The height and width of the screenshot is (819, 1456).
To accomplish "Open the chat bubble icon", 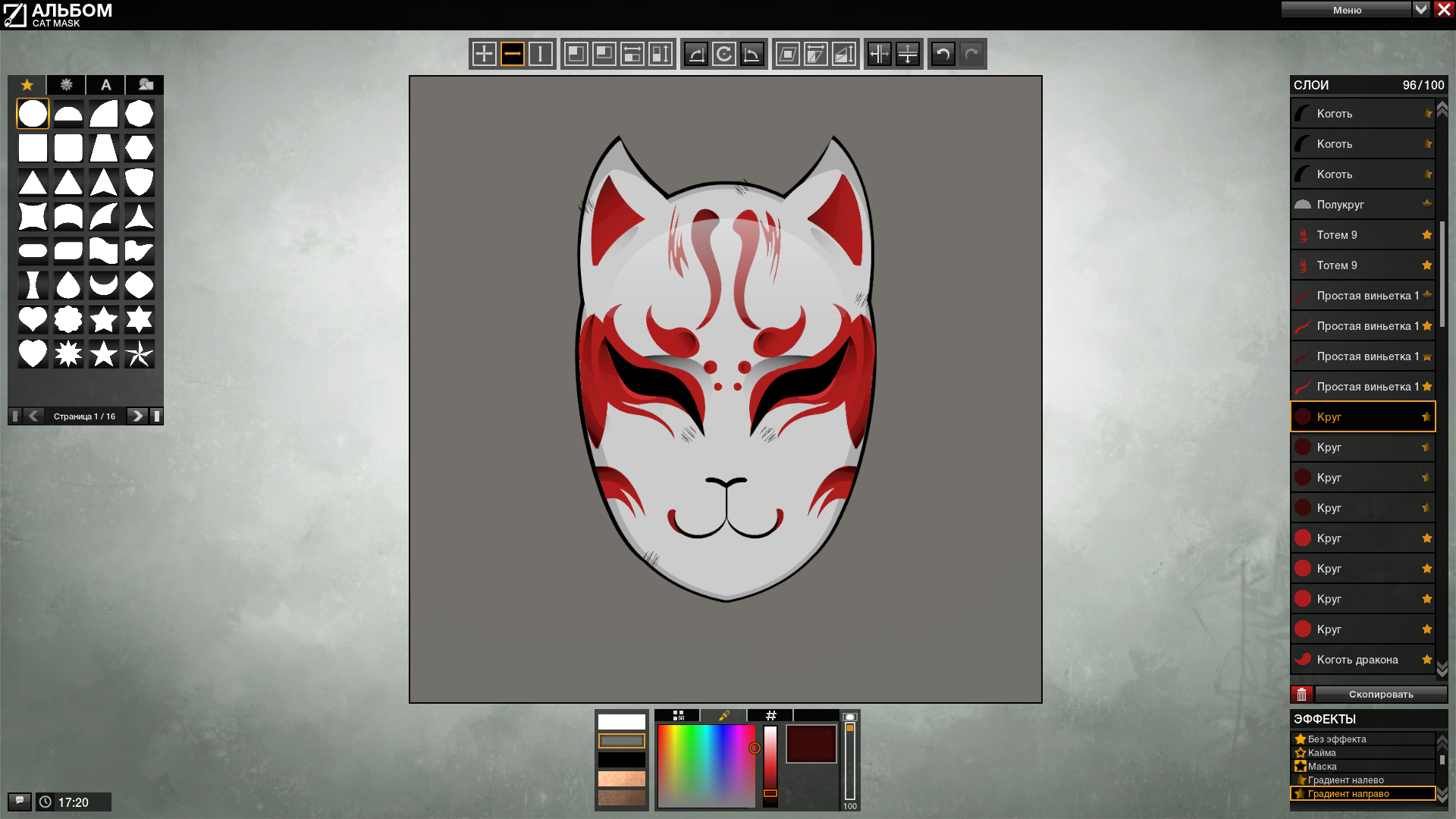I will click(x=20, y=801).
